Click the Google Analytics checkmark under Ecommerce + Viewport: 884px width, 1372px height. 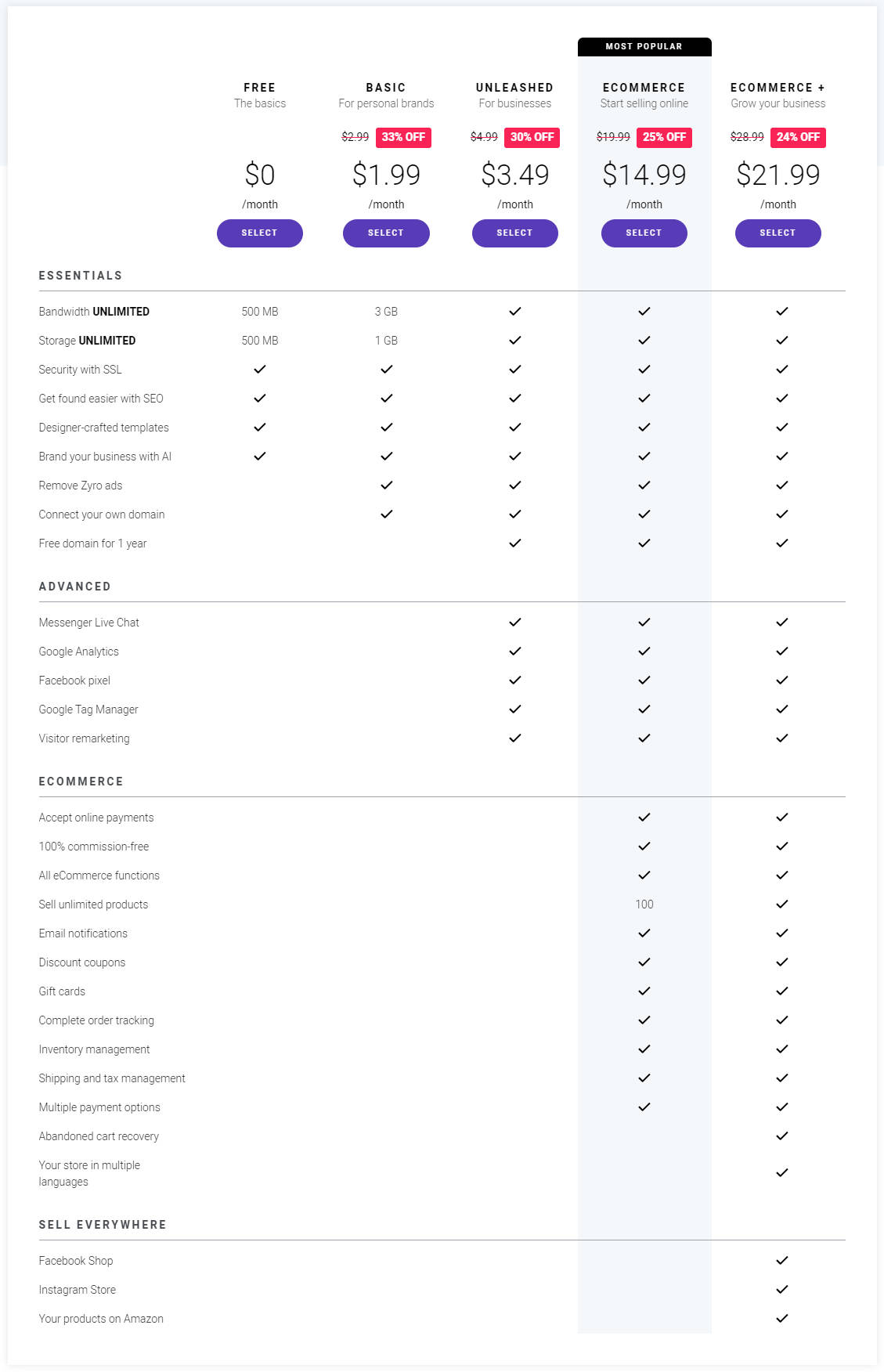click(x=781, y=651)
